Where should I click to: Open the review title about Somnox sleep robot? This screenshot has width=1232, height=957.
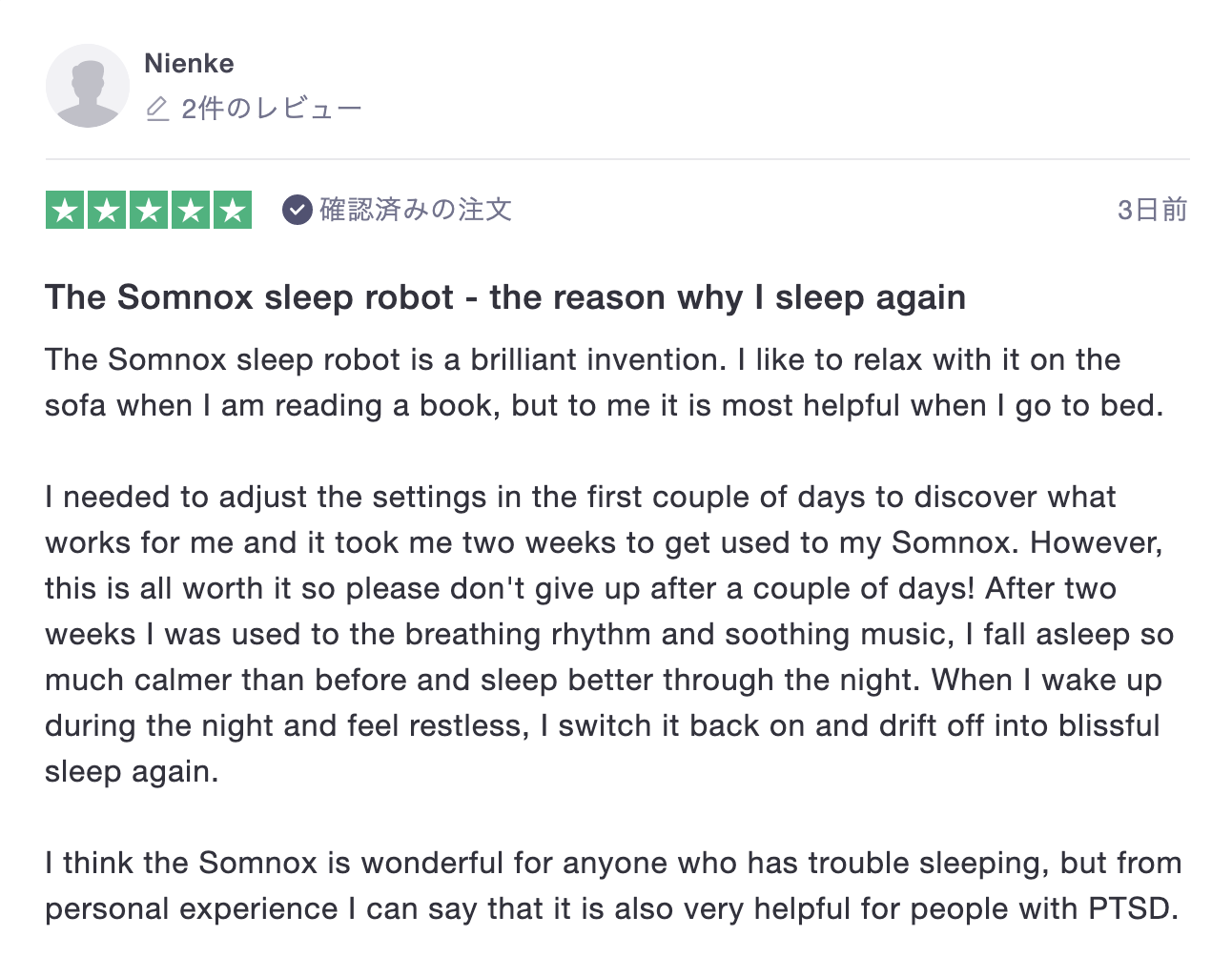(505, 297)
